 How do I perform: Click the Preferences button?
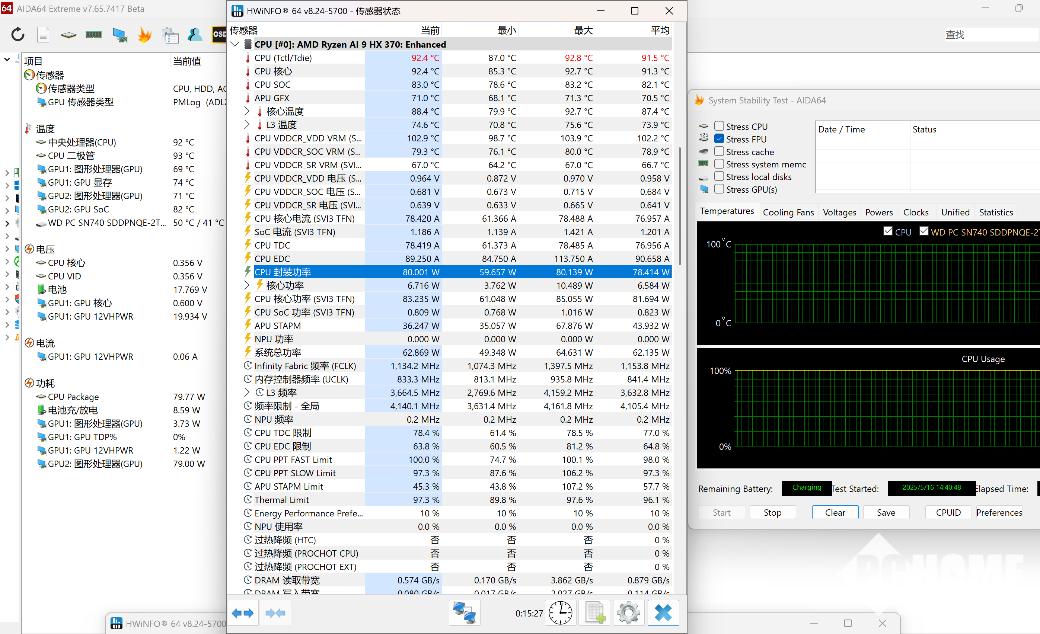pos(999,513)
